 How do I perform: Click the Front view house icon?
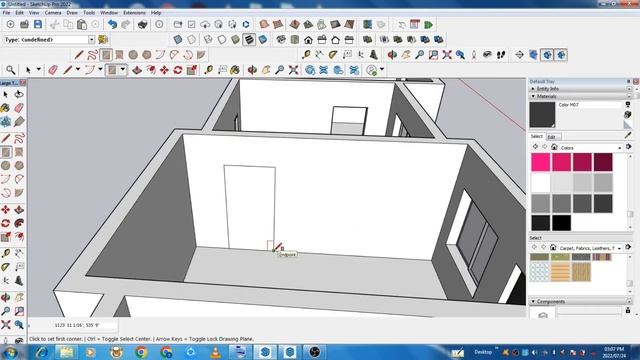click(x=308, y=40)
